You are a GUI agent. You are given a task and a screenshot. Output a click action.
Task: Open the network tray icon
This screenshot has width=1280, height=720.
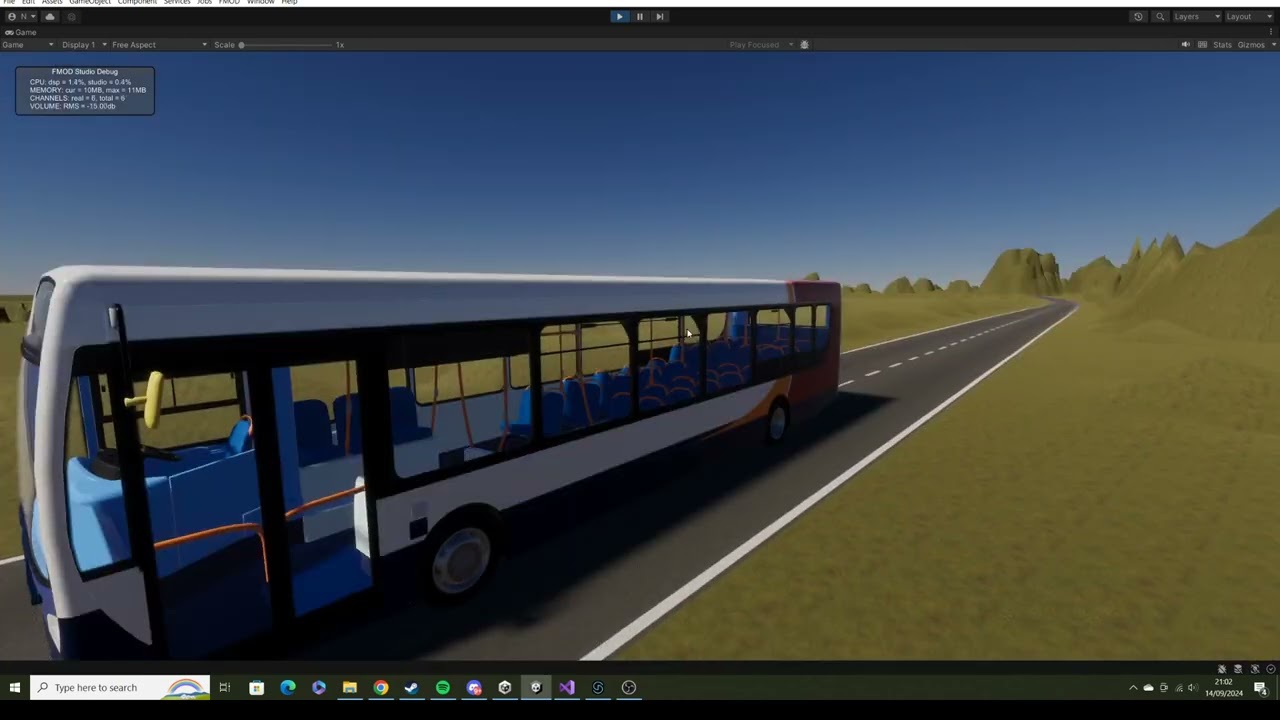click(x=1178, y=688)
